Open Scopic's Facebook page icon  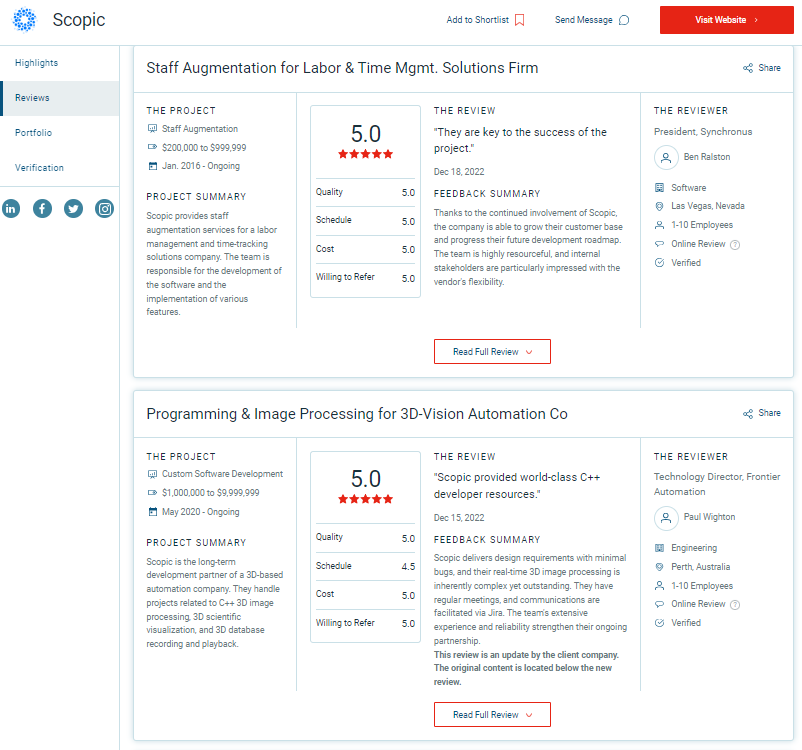[x=42, y=209]
